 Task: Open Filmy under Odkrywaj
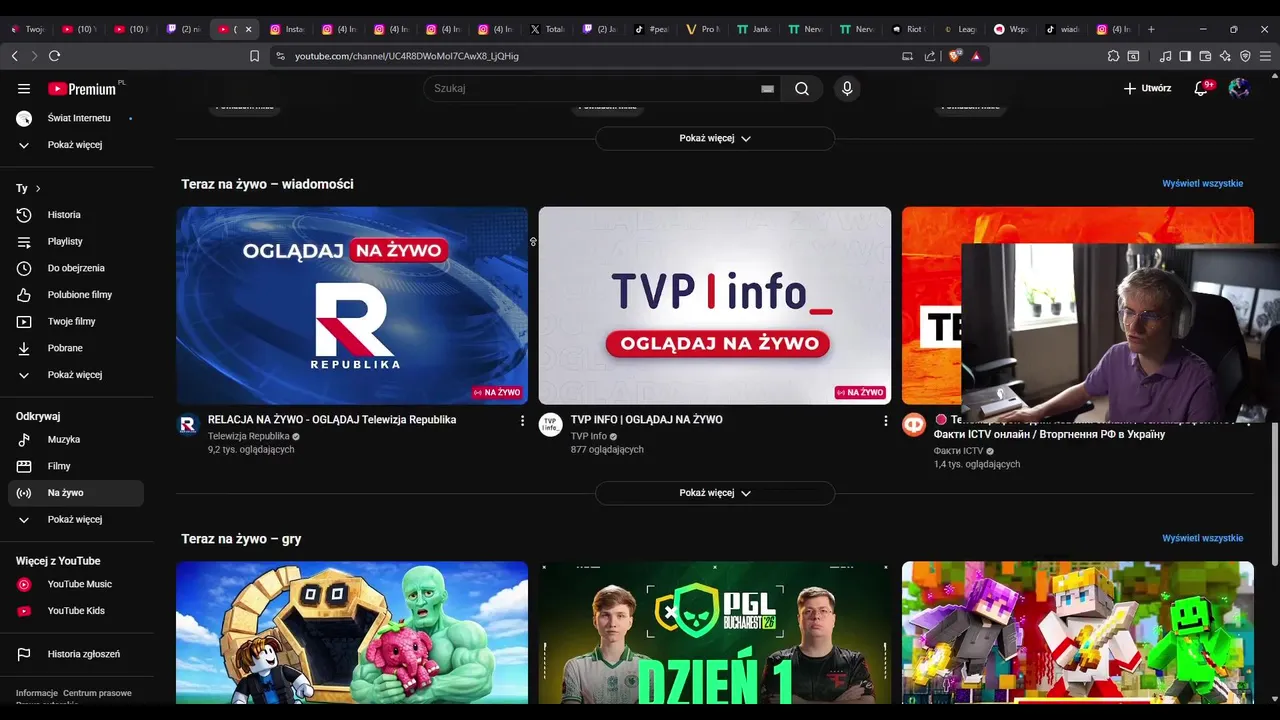[x=76, y=466]
